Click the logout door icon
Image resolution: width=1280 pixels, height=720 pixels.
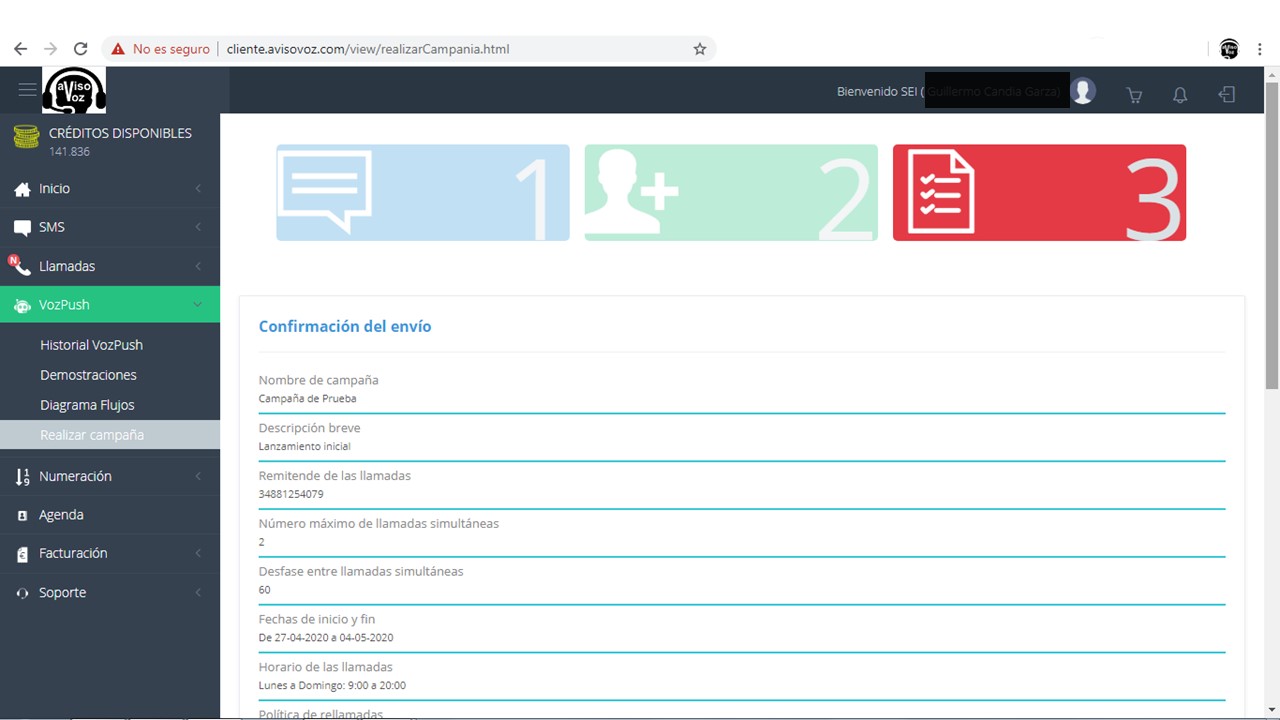(1226, 94)
